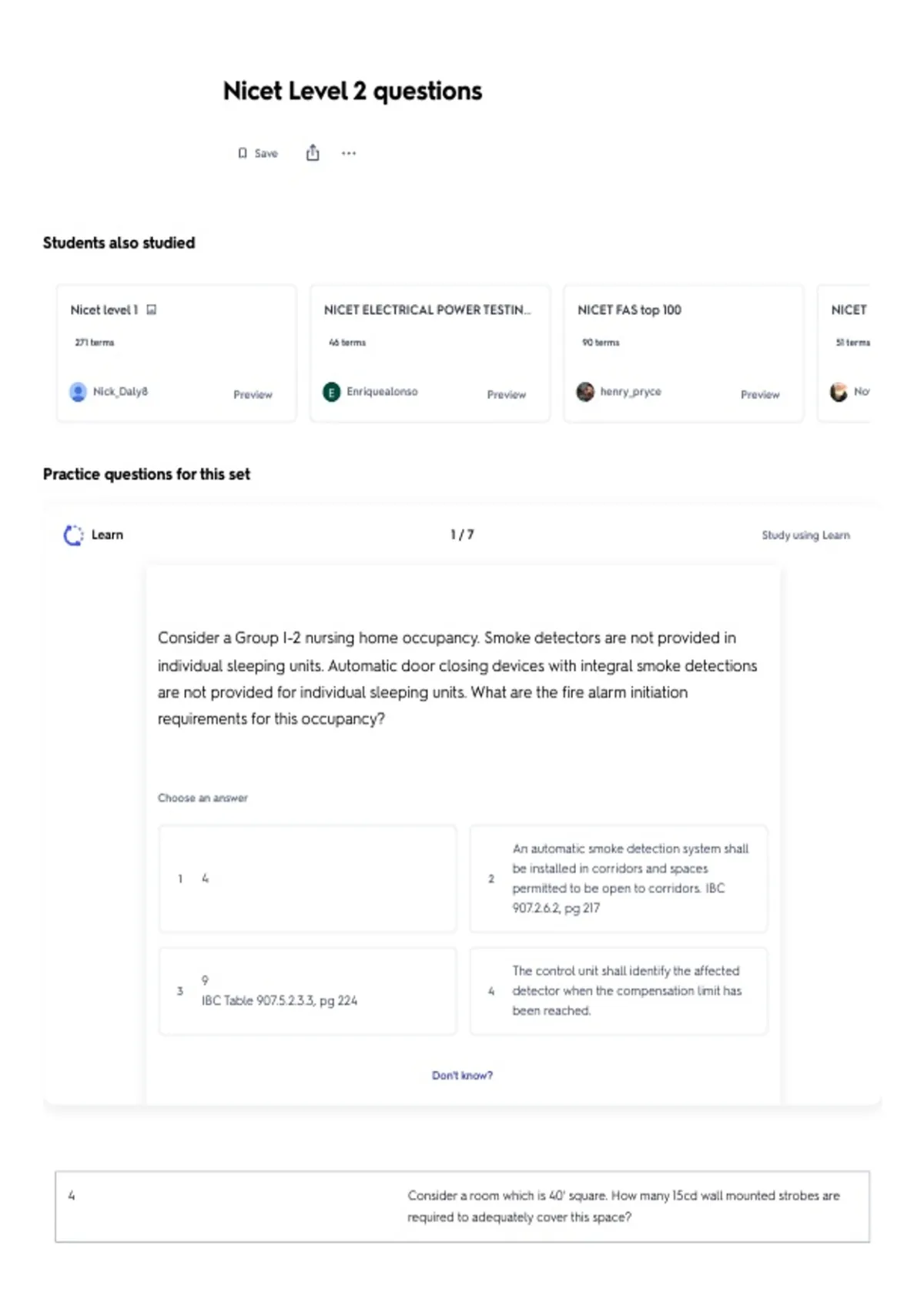Preview the Nicet level 1 set

coord(253,394)
